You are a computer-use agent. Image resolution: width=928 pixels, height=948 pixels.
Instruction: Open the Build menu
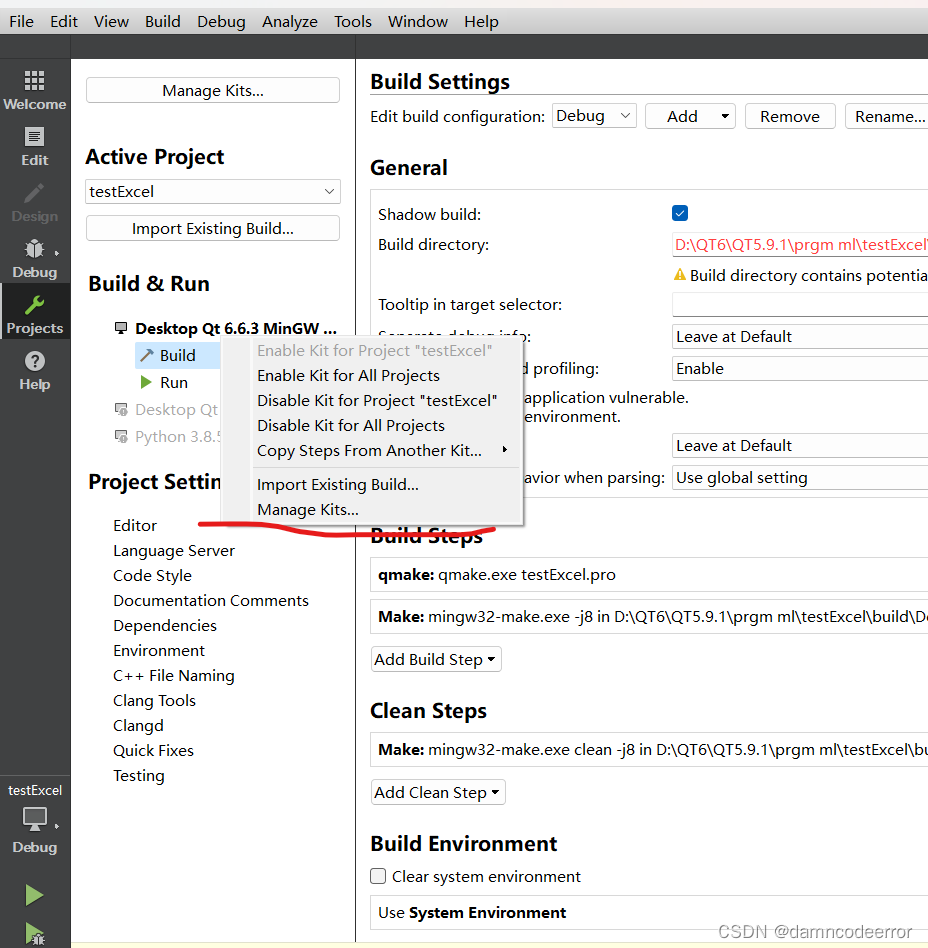pos(163,22)
